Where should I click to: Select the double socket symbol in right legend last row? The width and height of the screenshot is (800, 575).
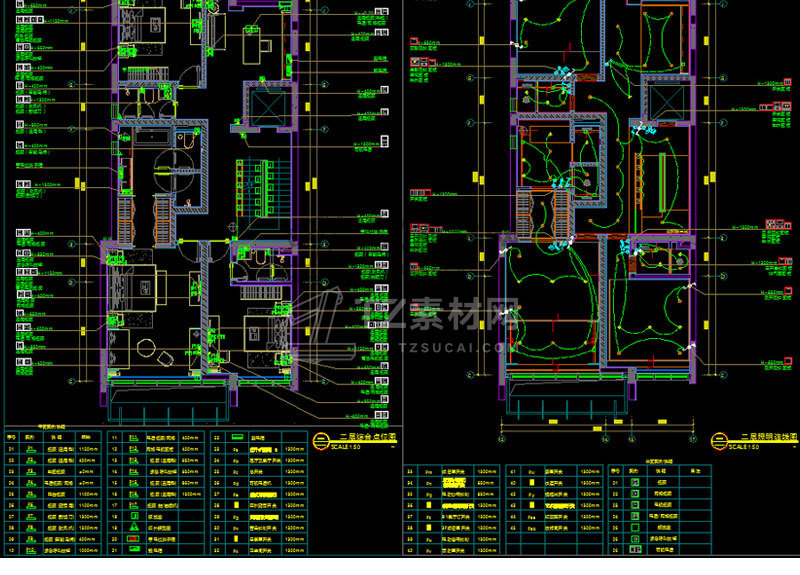(x=635, y=549)
